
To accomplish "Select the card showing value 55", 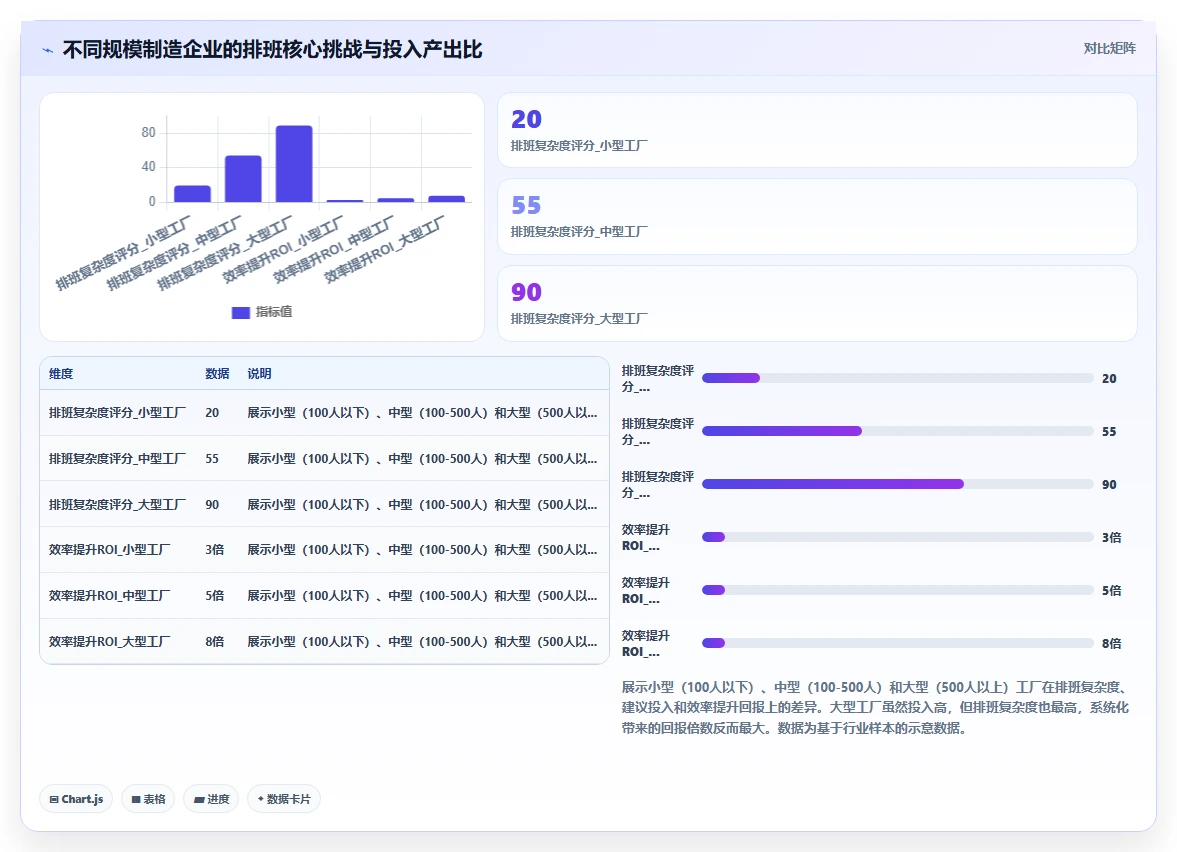I will click(817, 216).
